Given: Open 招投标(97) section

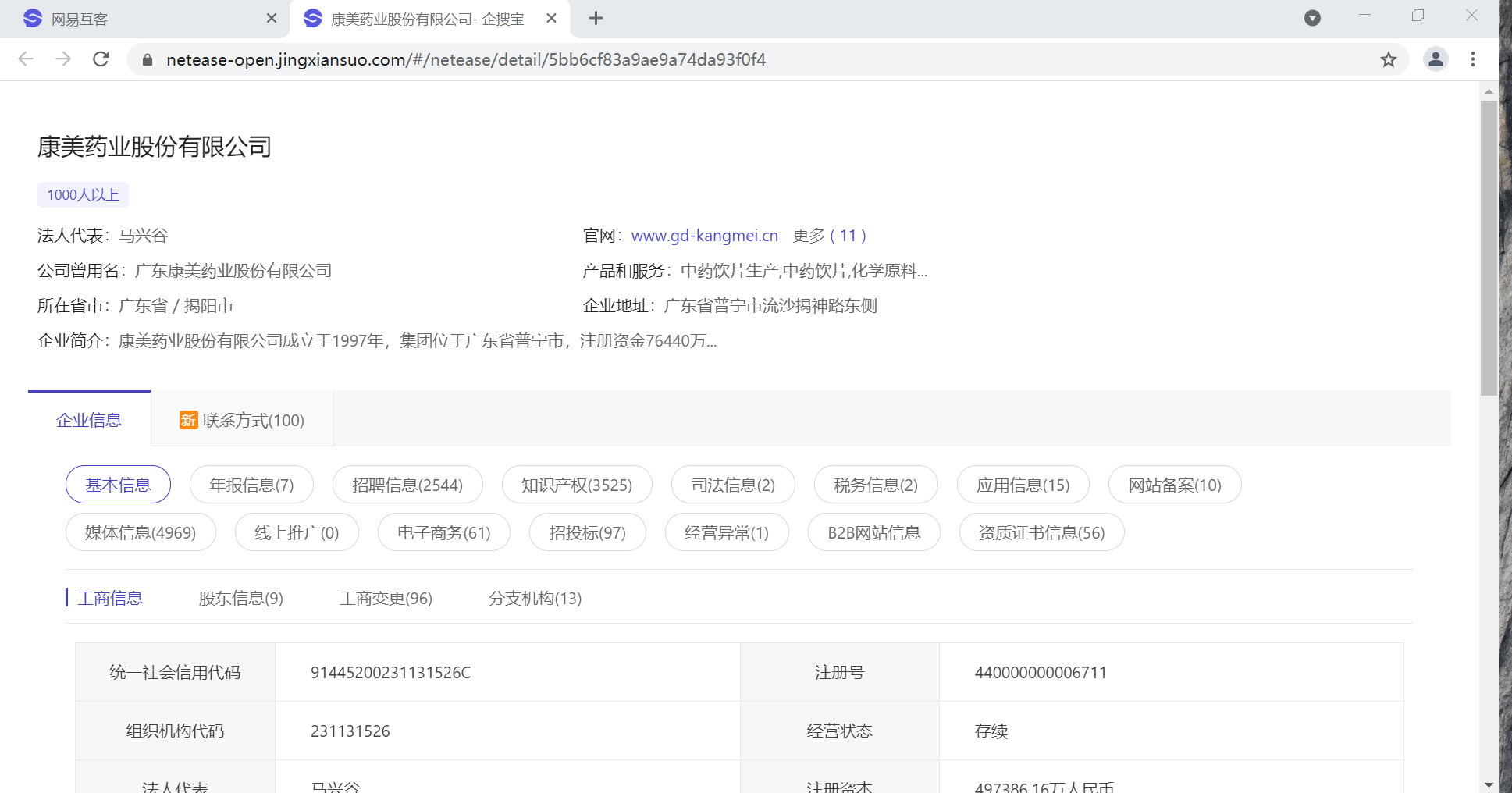Looking at the screenshot, I should [588, 532].
